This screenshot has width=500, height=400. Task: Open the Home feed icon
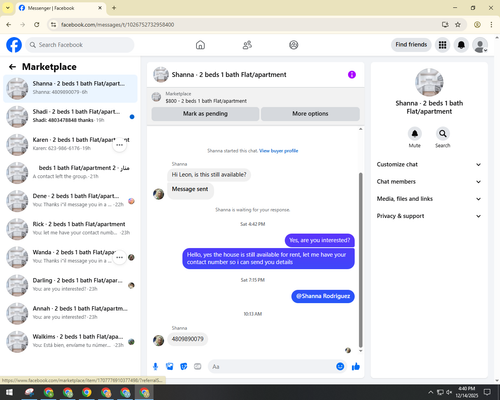[x=200, y=45]
